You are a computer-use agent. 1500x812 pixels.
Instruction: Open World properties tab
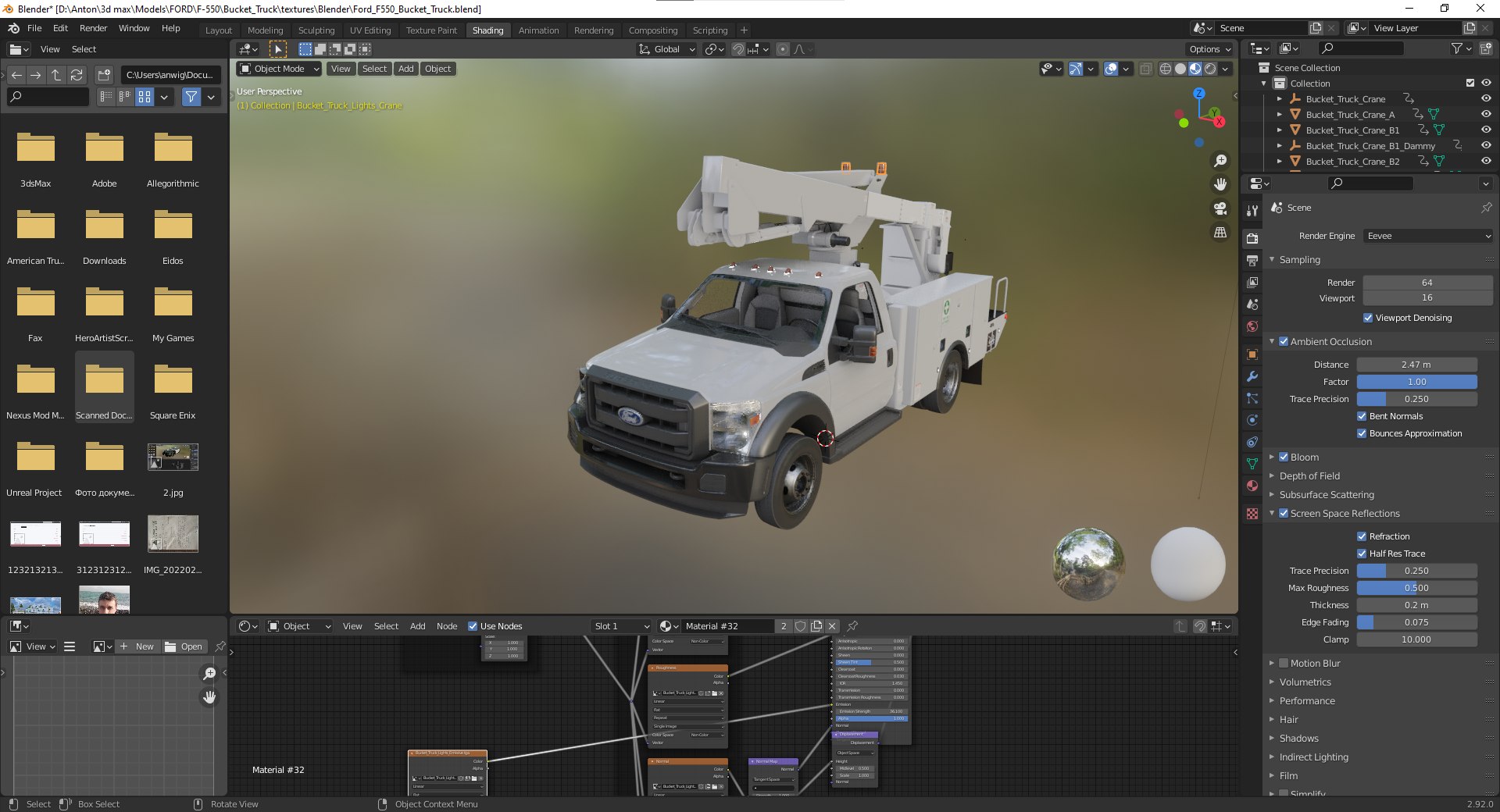(1252, 326)
